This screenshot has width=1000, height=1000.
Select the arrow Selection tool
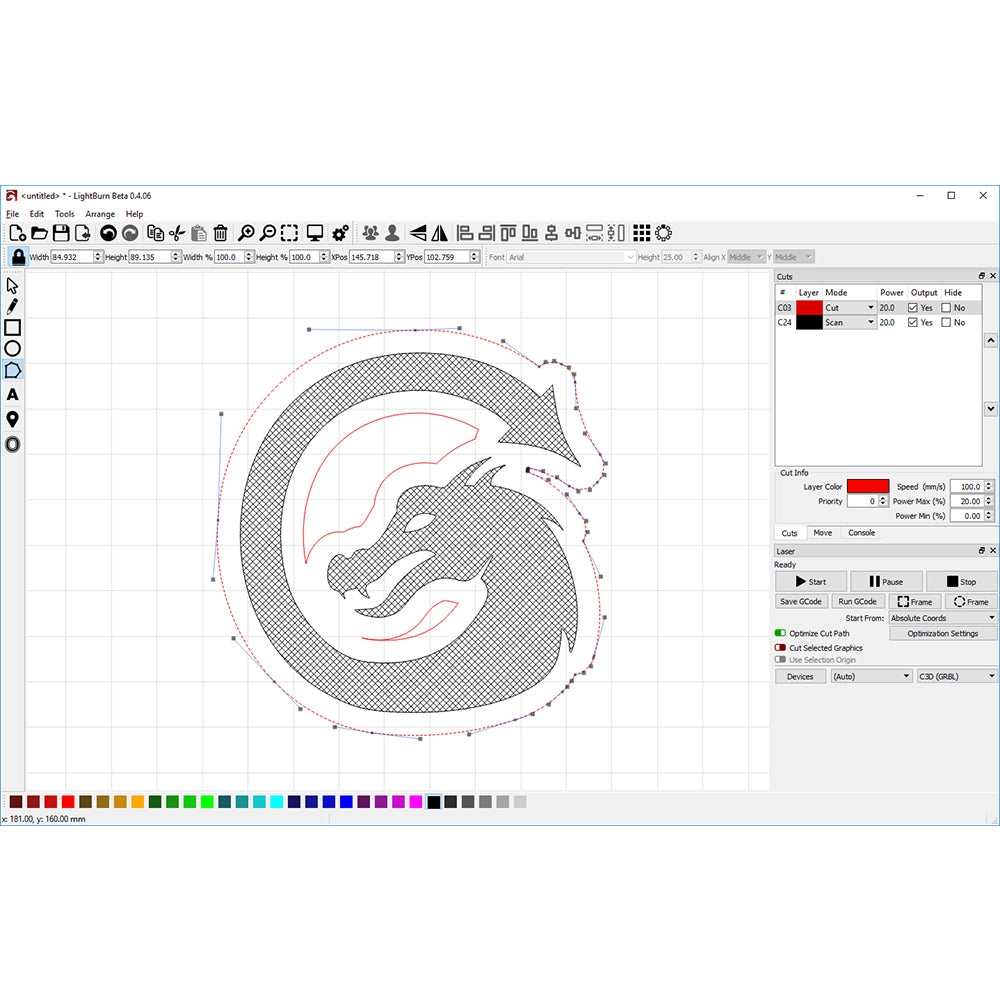pyautogui.click(x=12, y=285)
